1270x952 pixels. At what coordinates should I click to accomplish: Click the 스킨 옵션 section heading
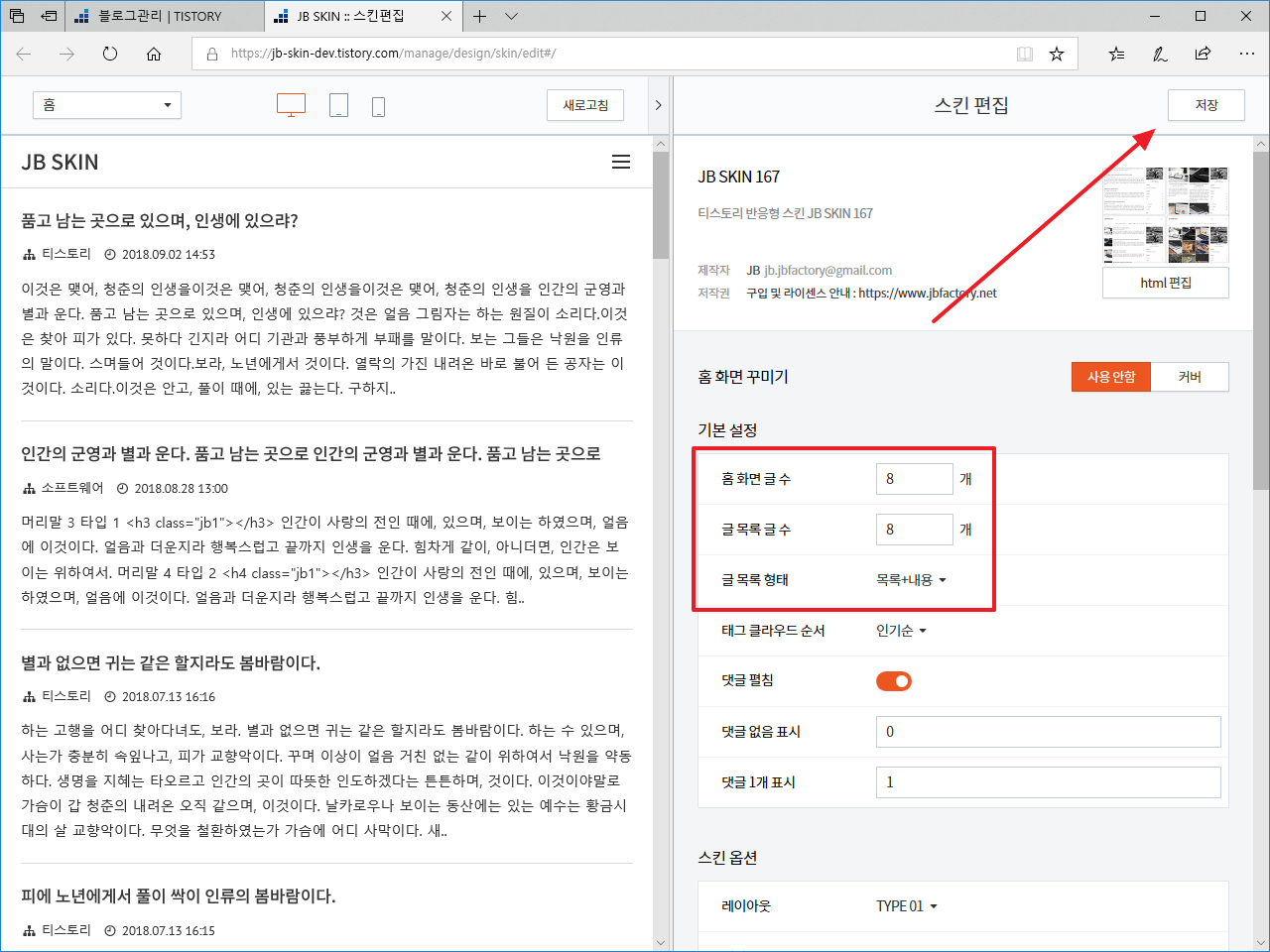(x=727, y=858)
